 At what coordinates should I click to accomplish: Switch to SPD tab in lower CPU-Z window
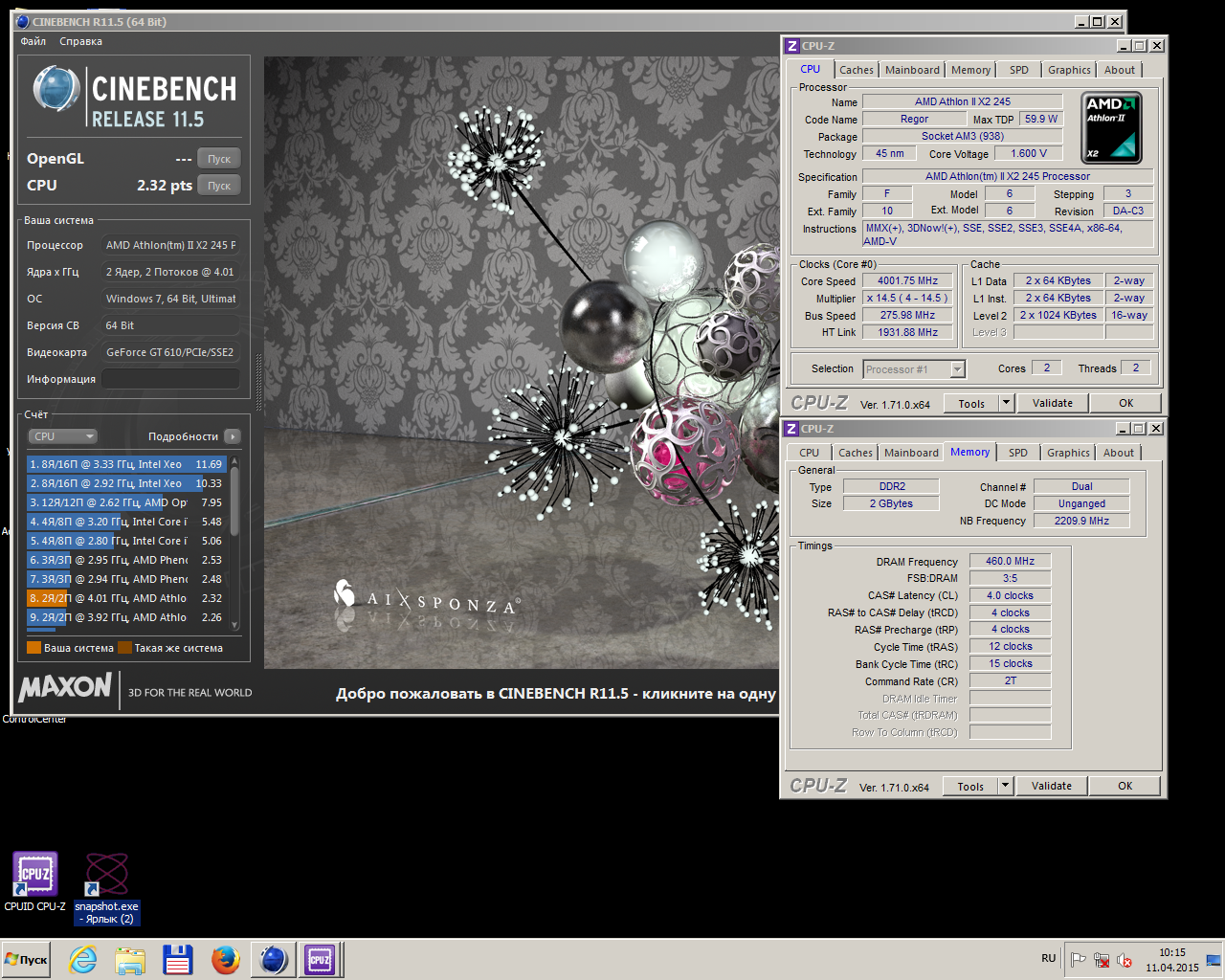(x=1018, y=453)
